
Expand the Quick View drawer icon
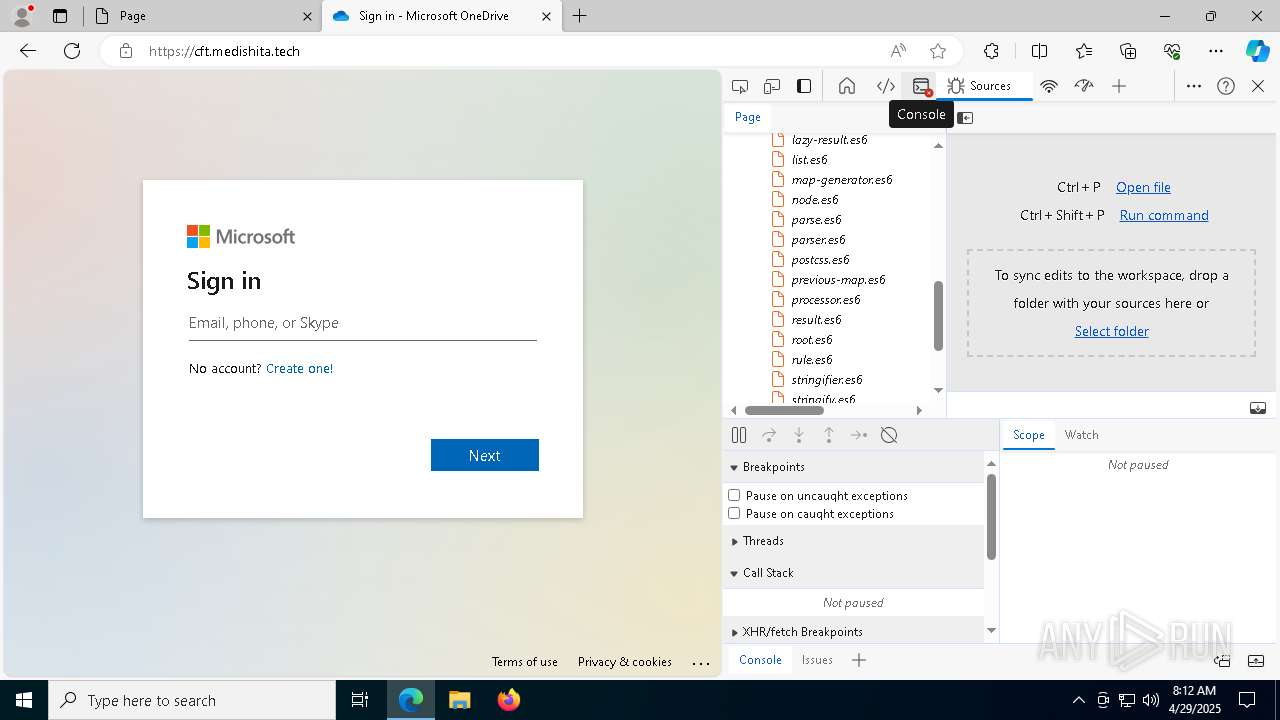[x=1257, y=660]
